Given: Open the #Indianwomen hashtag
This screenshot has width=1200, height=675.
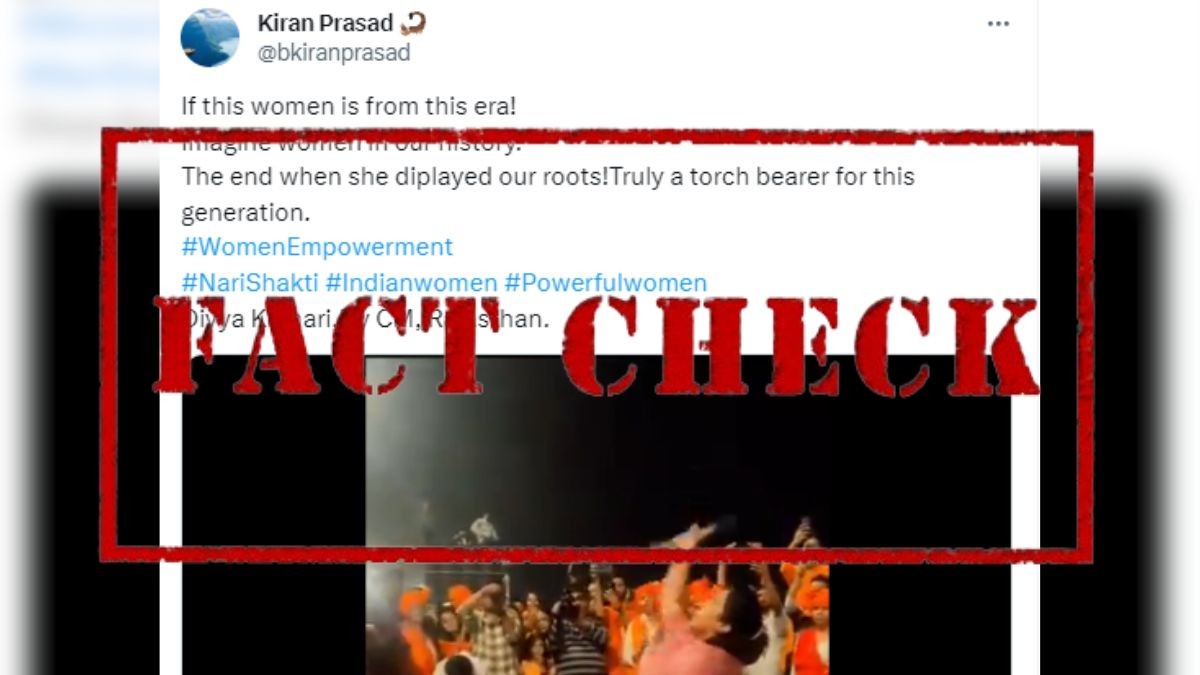Looking at the screenshot, I should click(x=411, y=283).
